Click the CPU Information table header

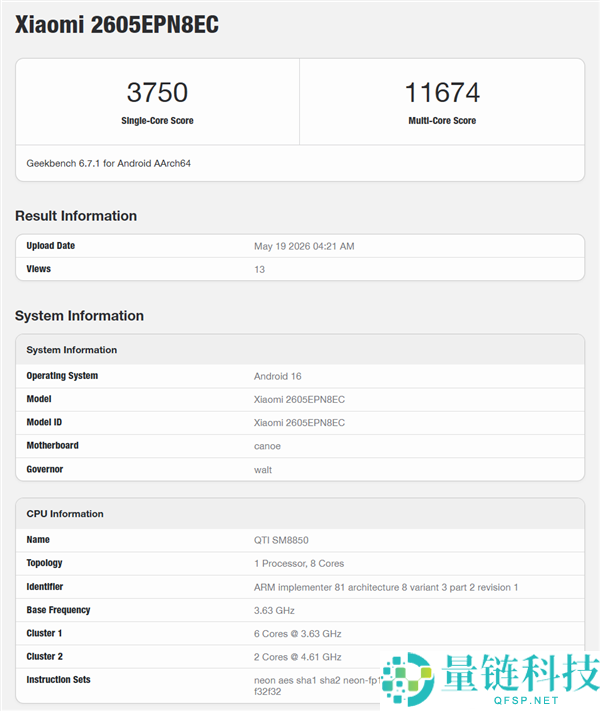click(x=65, y=514)
